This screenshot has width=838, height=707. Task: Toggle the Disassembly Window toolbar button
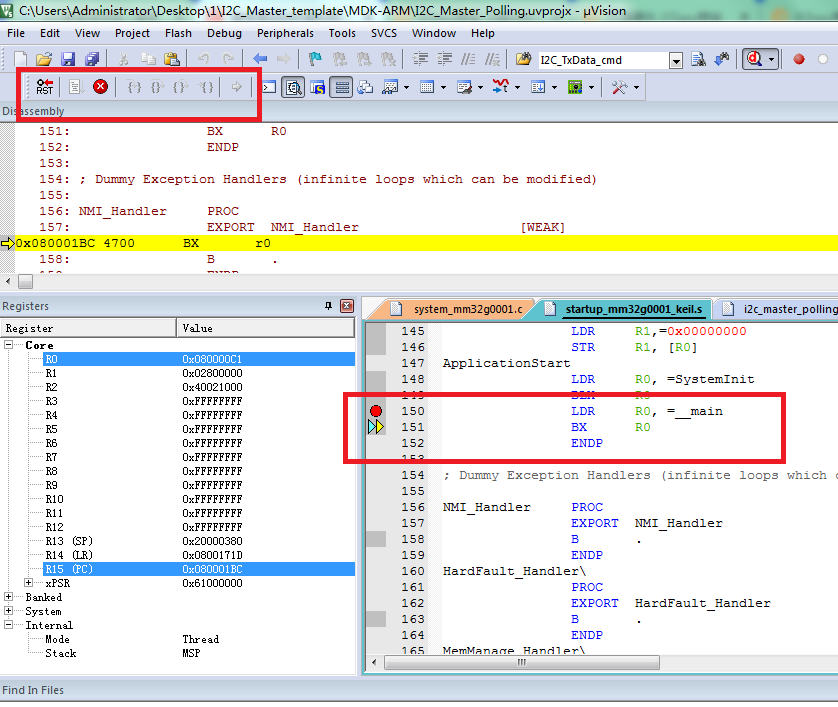[x=294, y=87]
